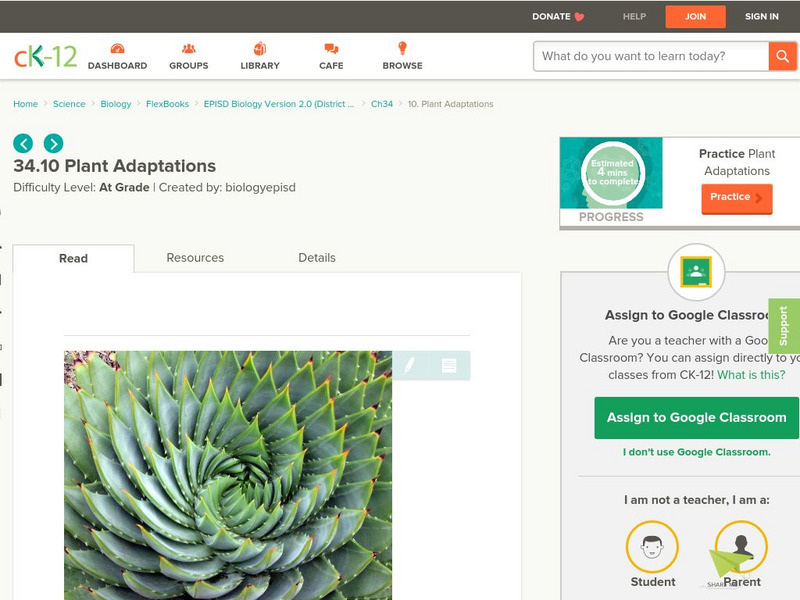Select the Parent silhouette icon
Image resolution: width=800 pixels, height=600 pixels.
pyautogui.click(x=741, y=546)
